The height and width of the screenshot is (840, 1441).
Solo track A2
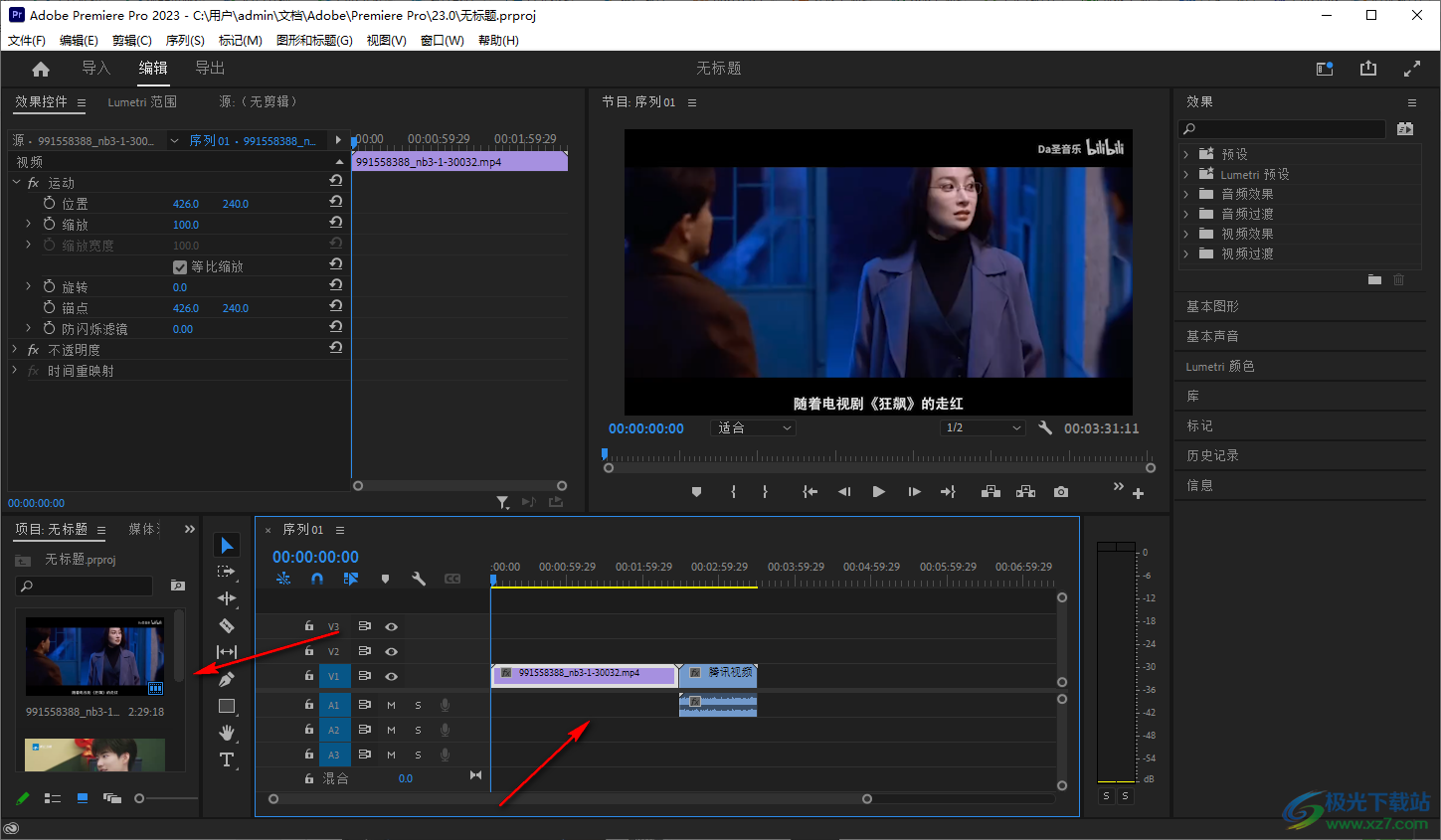418,730
